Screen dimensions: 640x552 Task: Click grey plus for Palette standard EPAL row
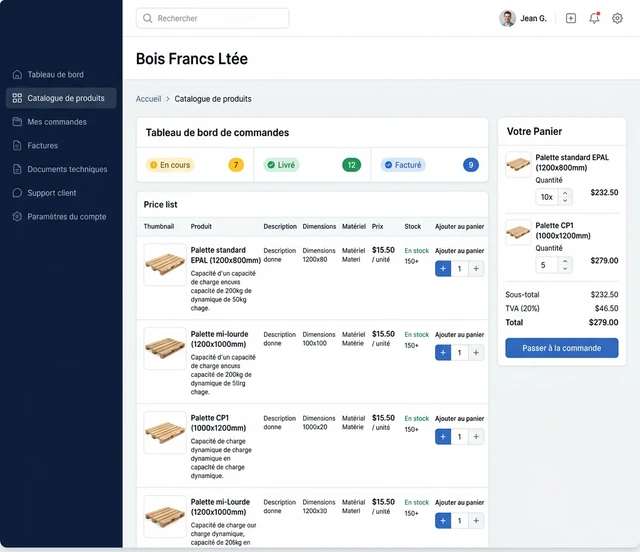pyautogui.click(x=476, y=269)
